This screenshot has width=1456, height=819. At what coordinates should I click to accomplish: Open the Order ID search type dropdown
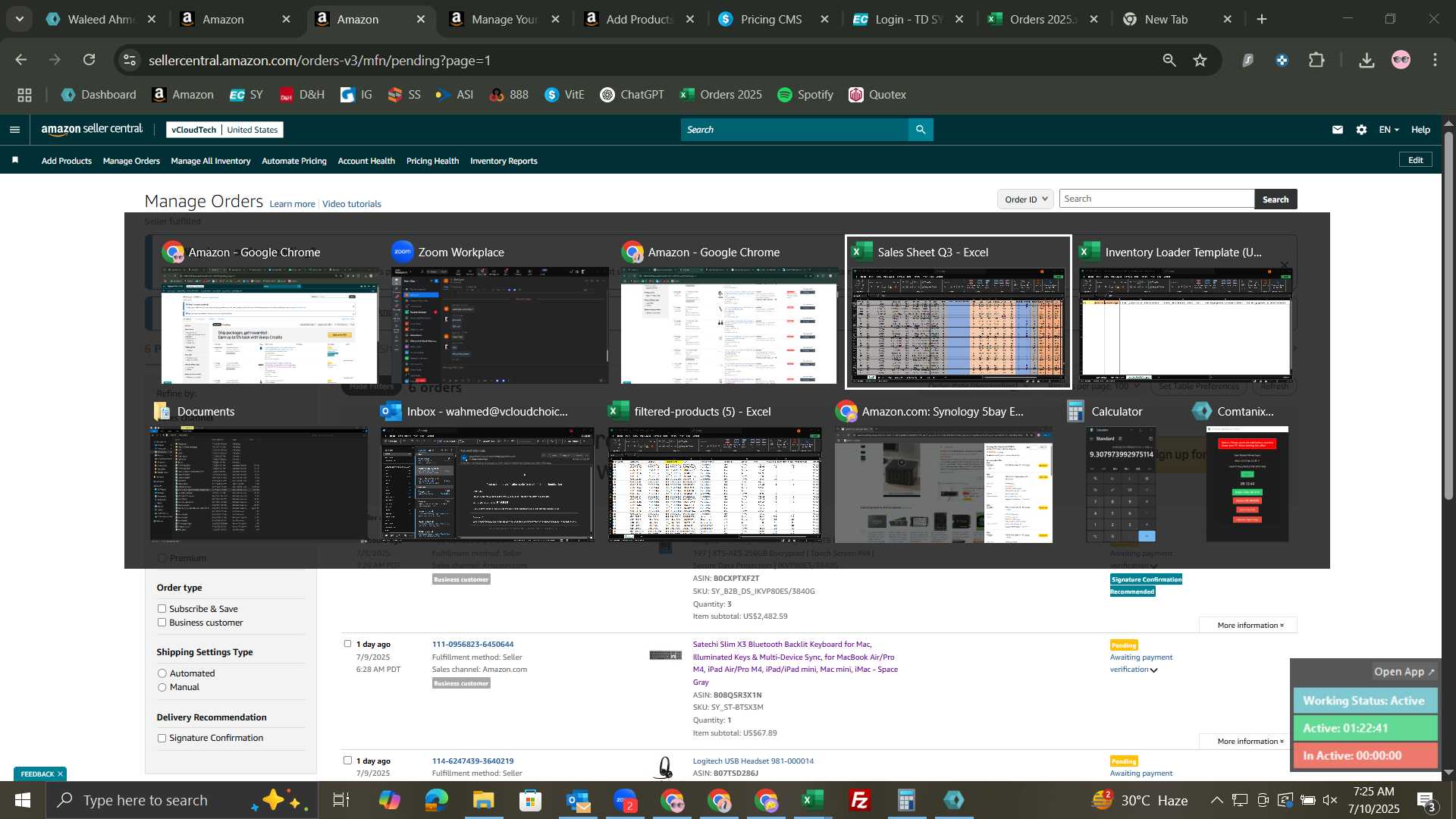point(1025,199)
